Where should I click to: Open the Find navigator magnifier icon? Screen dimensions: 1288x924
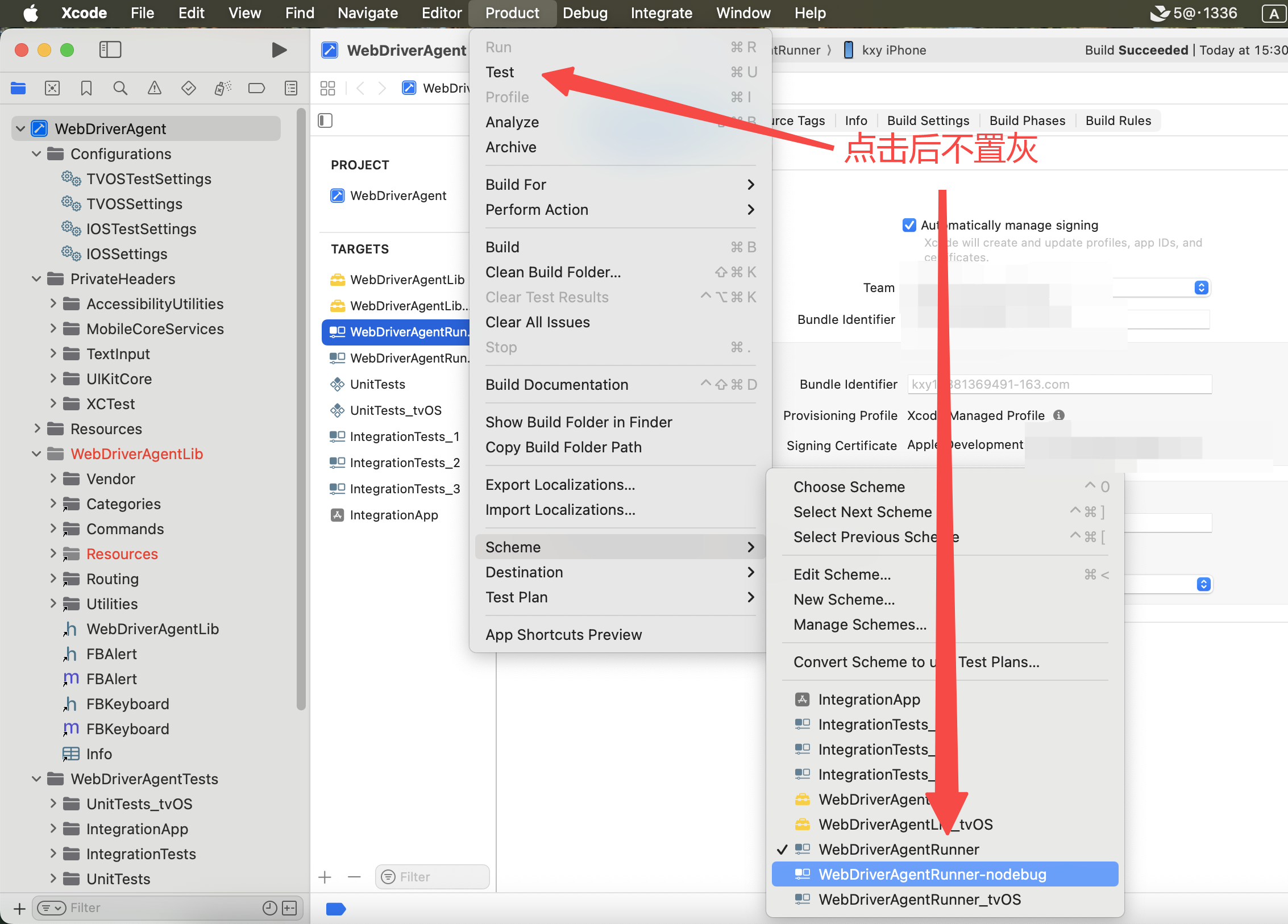tap(120, 88)
